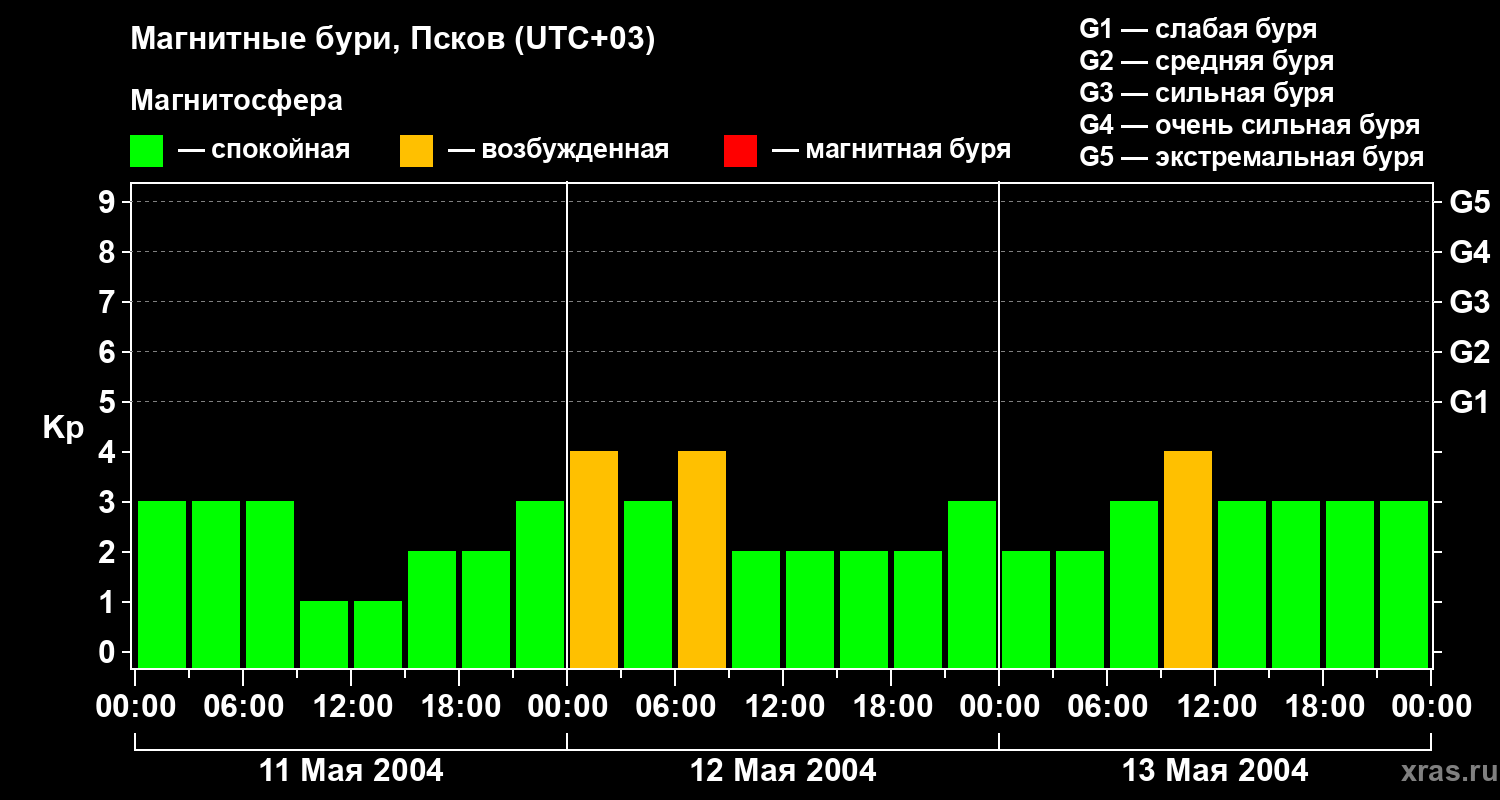Click the orange 'возбужденная' legend swatch
This screenshot has height=800, width=1500.
pos(416,151)
